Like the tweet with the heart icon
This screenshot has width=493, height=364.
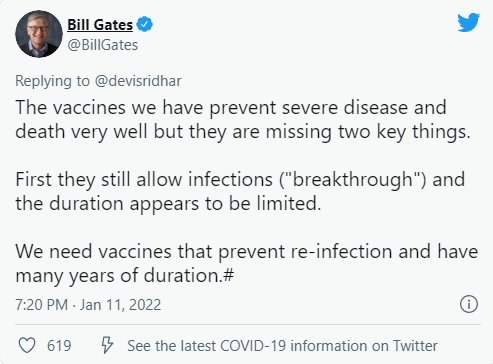tap(27, 345)
